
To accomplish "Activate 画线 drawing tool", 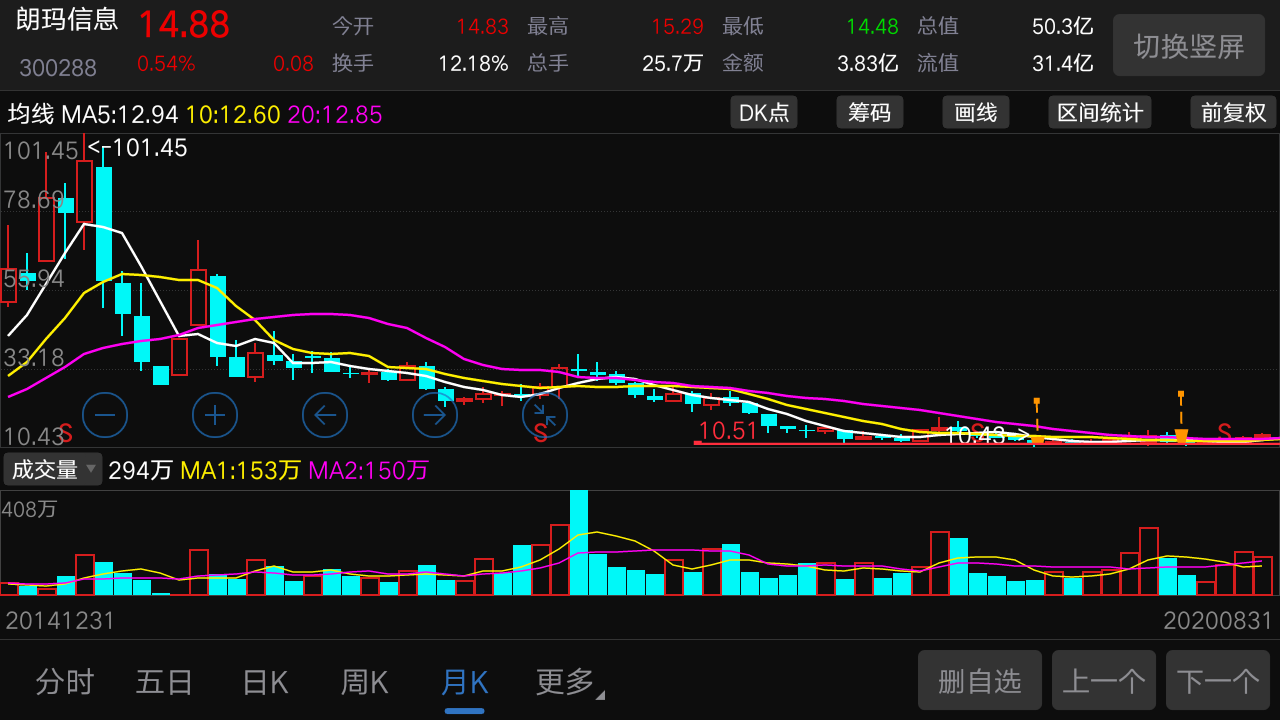I will click(976, 112).
